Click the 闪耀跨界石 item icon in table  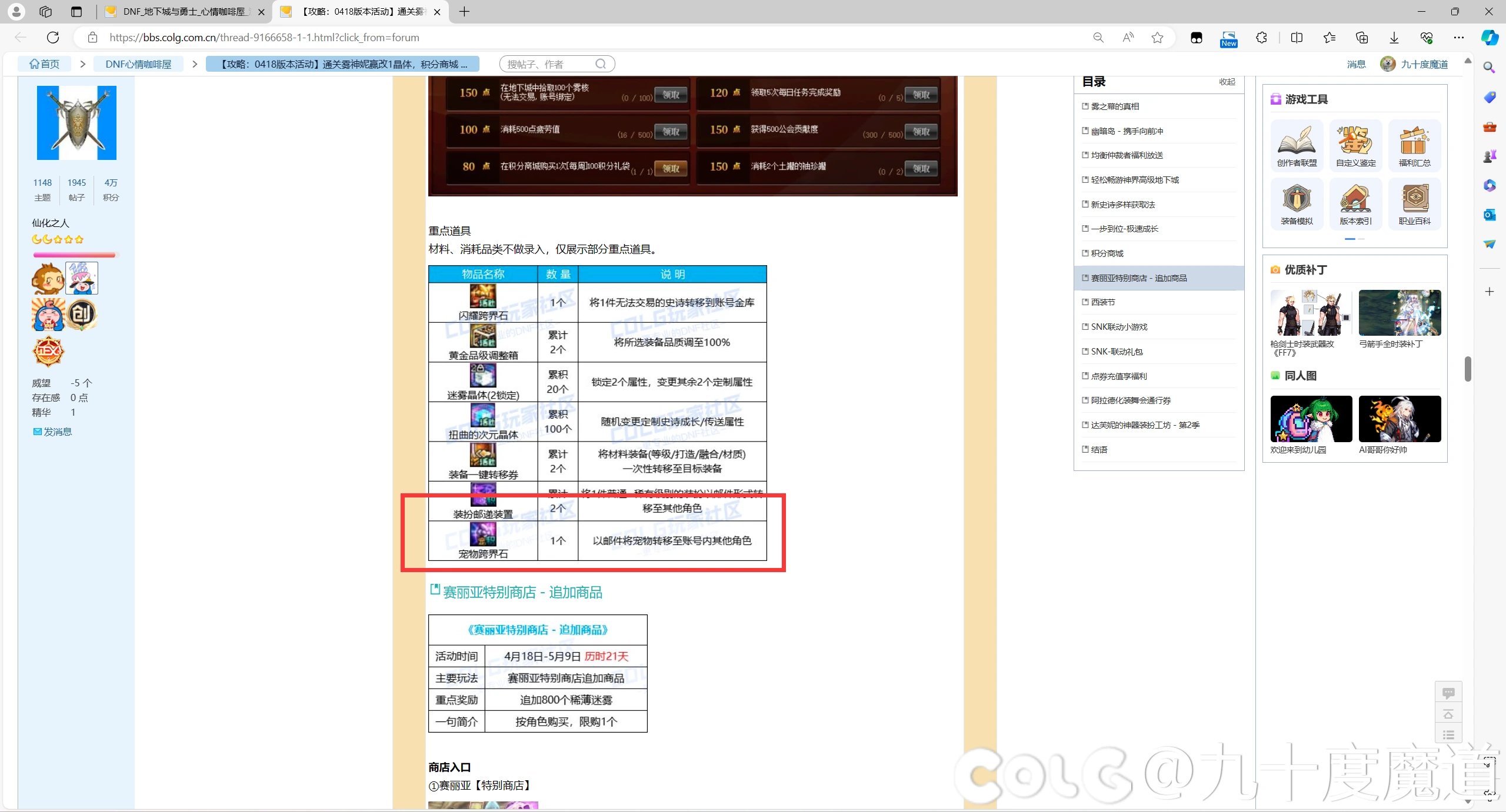[483, 296]
